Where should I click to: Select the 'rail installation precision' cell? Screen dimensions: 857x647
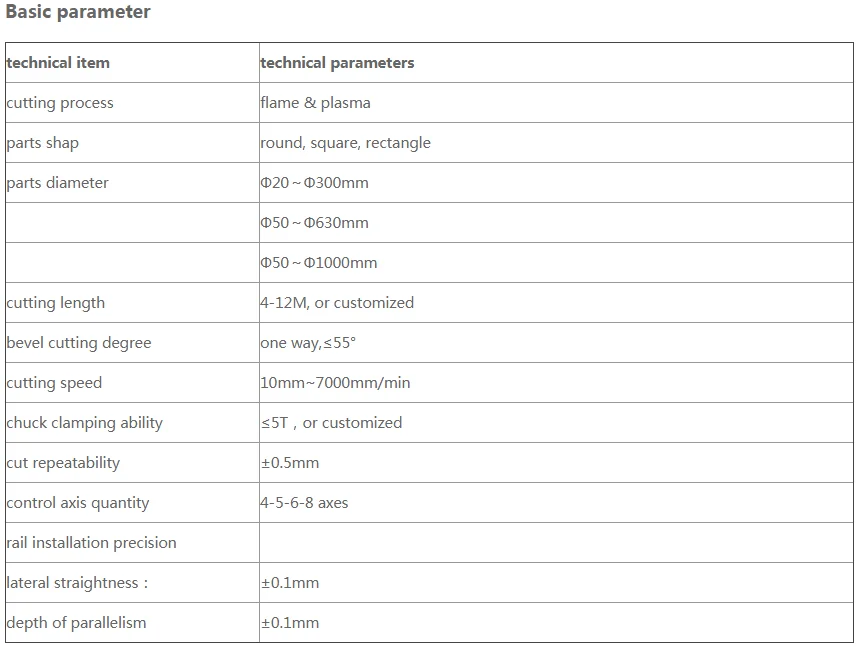tap(91, 543)
